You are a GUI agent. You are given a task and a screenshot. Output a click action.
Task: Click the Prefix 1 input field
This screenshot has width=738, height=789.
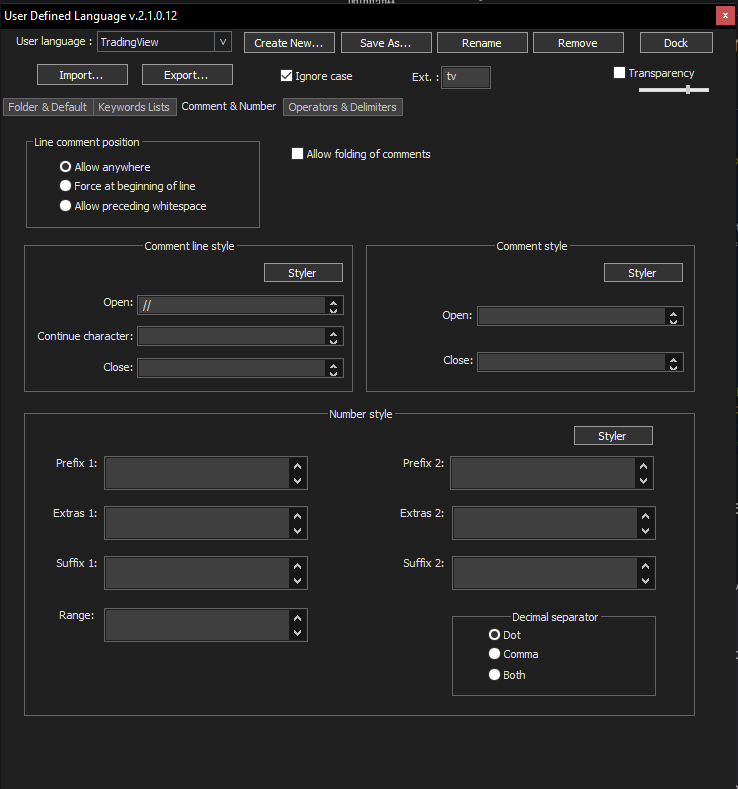[x=197, y=473]
